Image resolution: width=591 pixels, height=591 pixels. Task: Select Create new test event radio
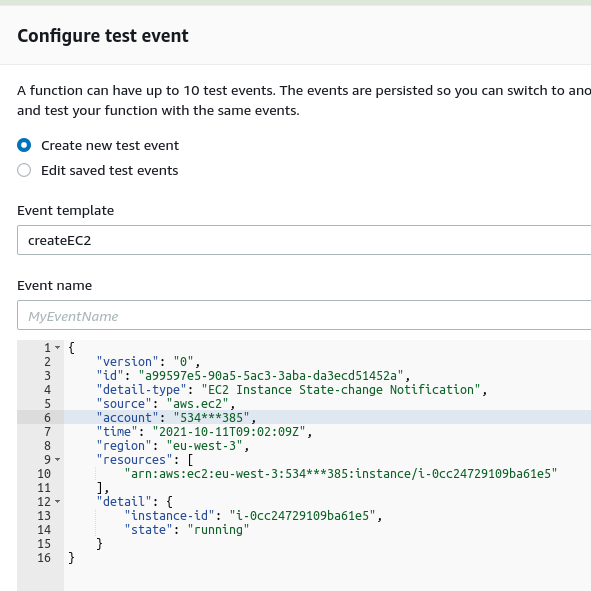24,145
